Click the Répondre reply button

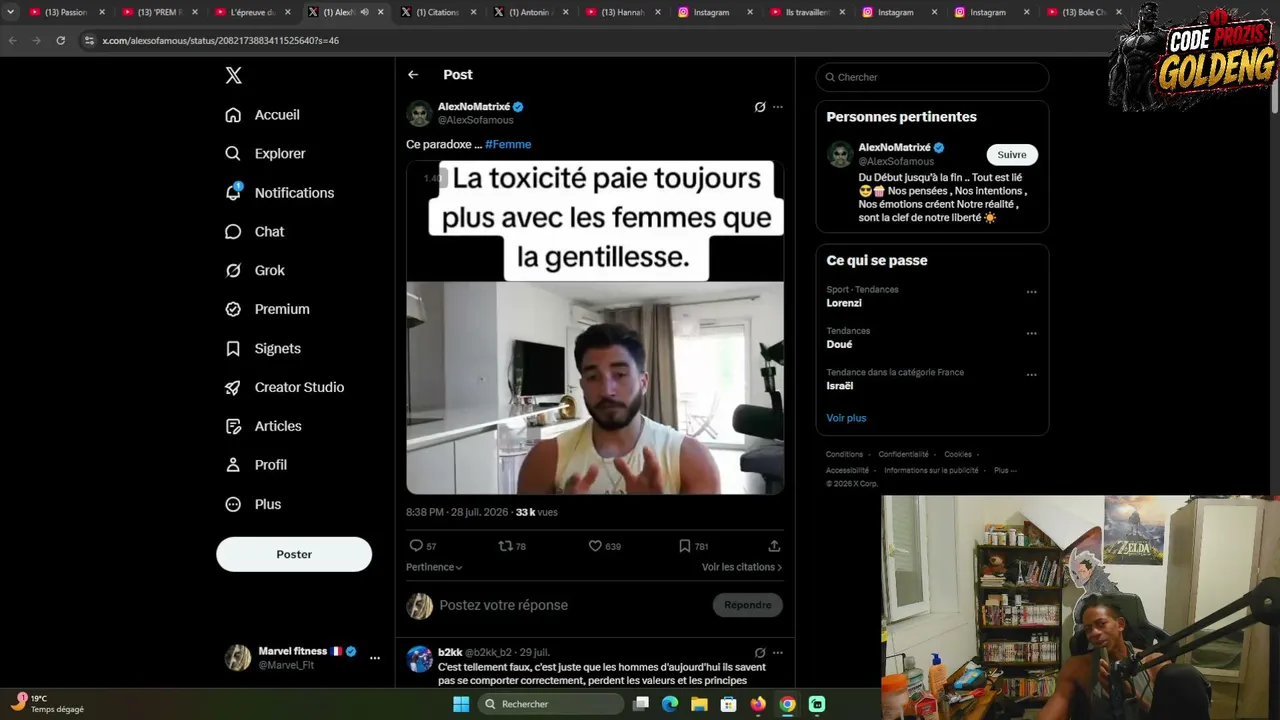coord(748,605)
